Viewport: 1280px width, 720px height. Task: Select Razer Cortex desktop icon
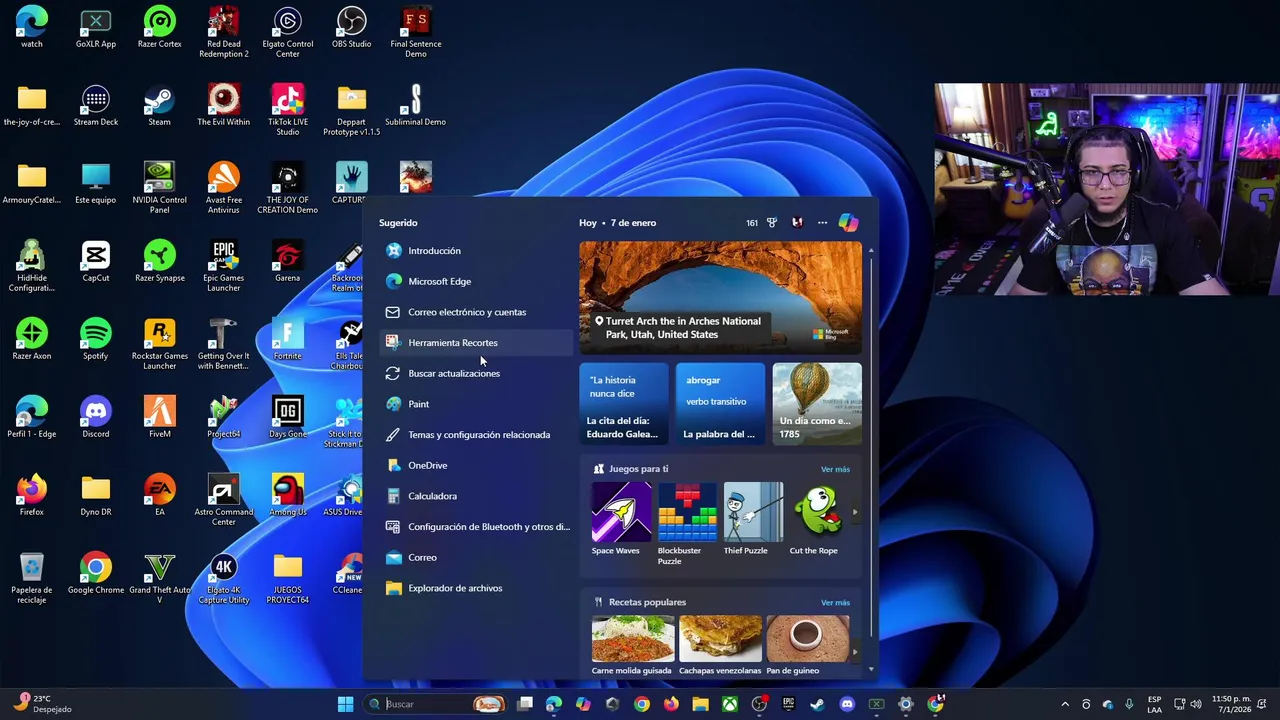coord(159,28)
